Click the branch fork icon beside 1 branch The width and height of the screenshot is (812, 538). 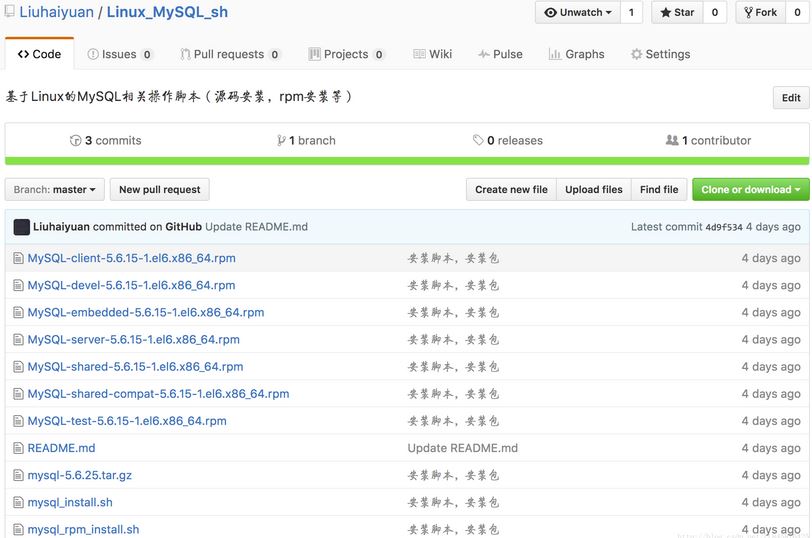[x=281, y=140]
